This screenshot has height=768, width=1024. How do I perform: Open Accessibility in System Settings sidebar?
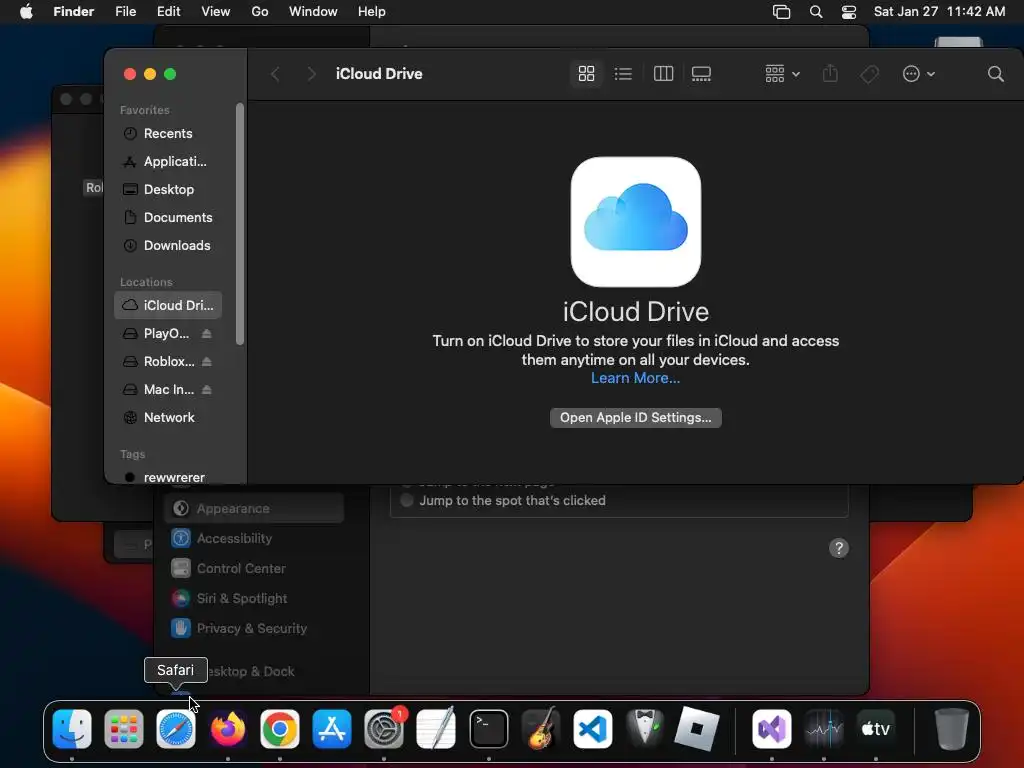(x=254, y=538)
